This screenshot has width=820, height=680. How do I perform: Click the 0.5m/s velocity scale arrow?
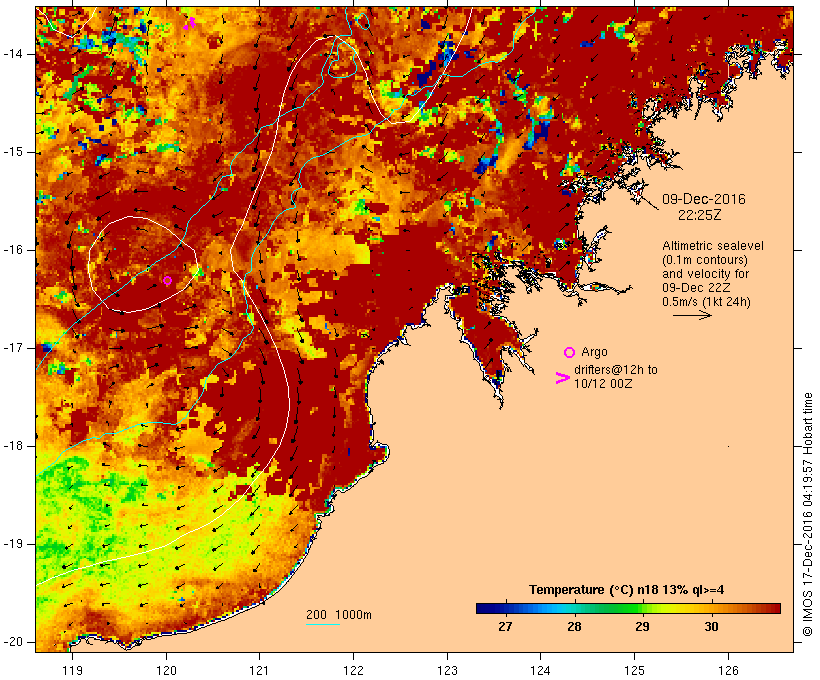[x=692, y=315]
